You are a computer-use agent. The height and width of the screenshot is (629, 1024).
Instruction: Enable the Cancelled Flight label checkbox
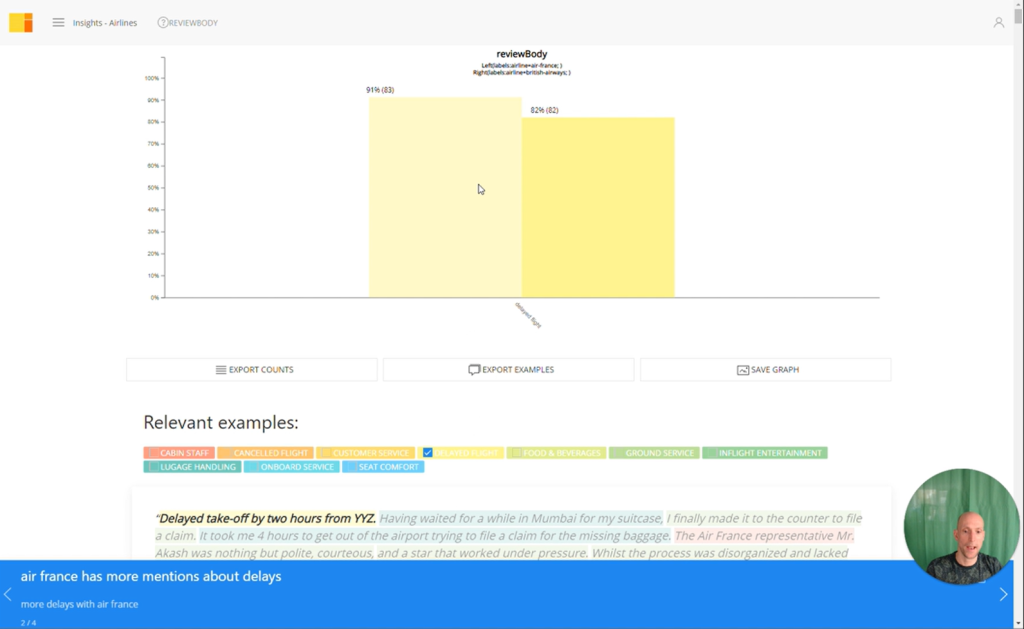coord(226,453)
